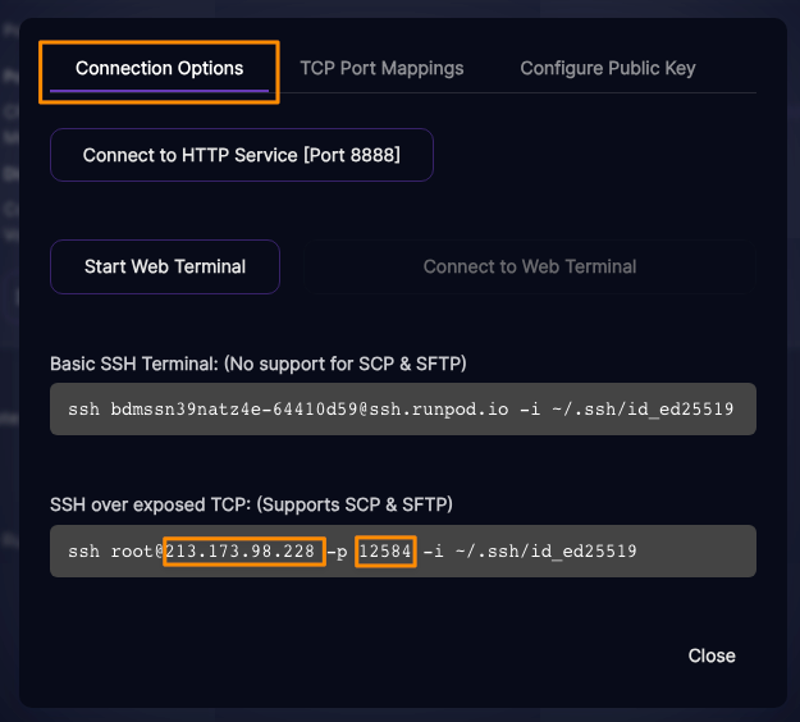
Task: Select the Configure Public Key tab
Action: [608, 68]
